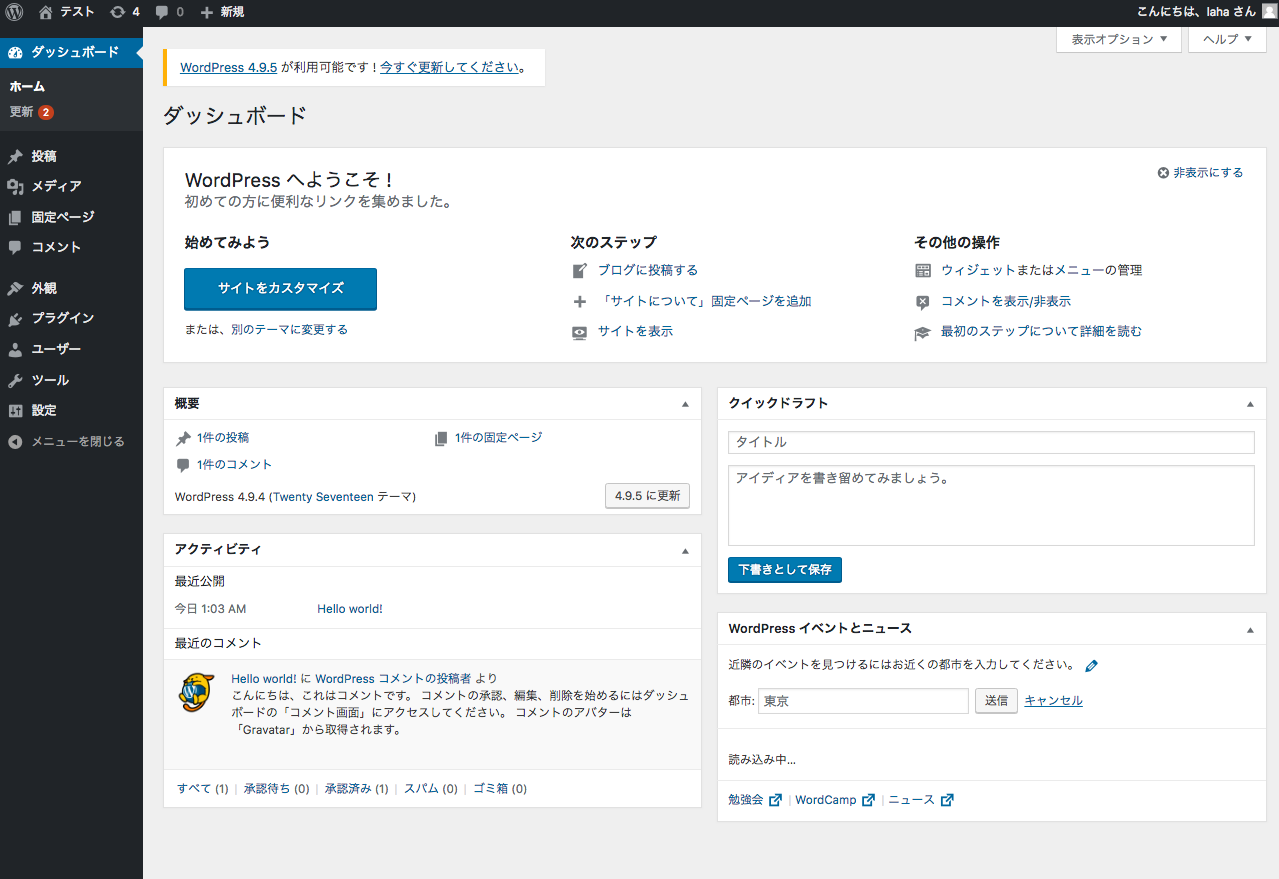Image resolution: width=1279 pixels, height=879 pixels.
Task: Click the メニューを閉じる collapse arrow icon
Action: pos(15,441)
